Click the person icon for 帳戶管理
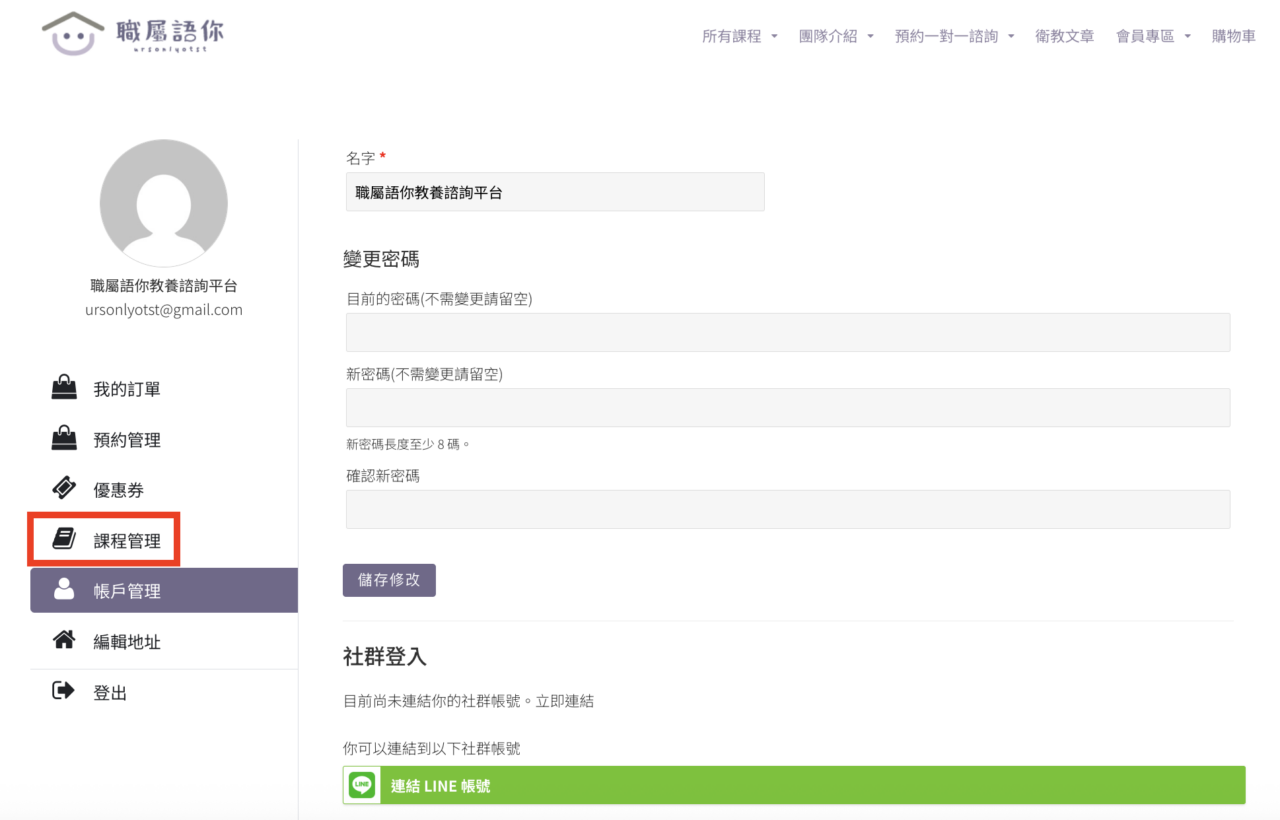Image resolution: width=1280 pixels, height=820 pixels. pyautogui.click(x=64, y=590)
